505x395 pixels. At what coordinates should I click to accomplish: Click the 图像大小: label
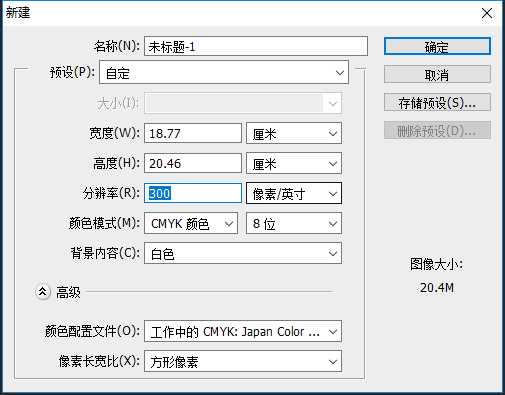pyautogui.click(x=436, y=264)
